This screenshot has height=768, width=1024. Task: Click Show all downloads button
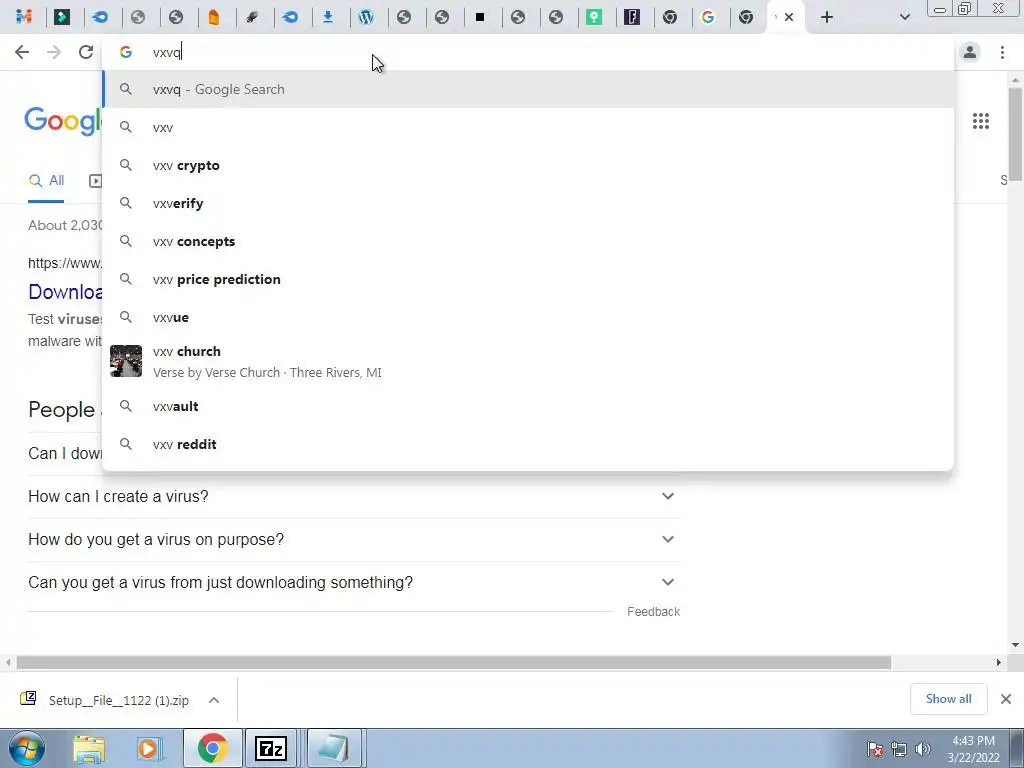point(948,699)
